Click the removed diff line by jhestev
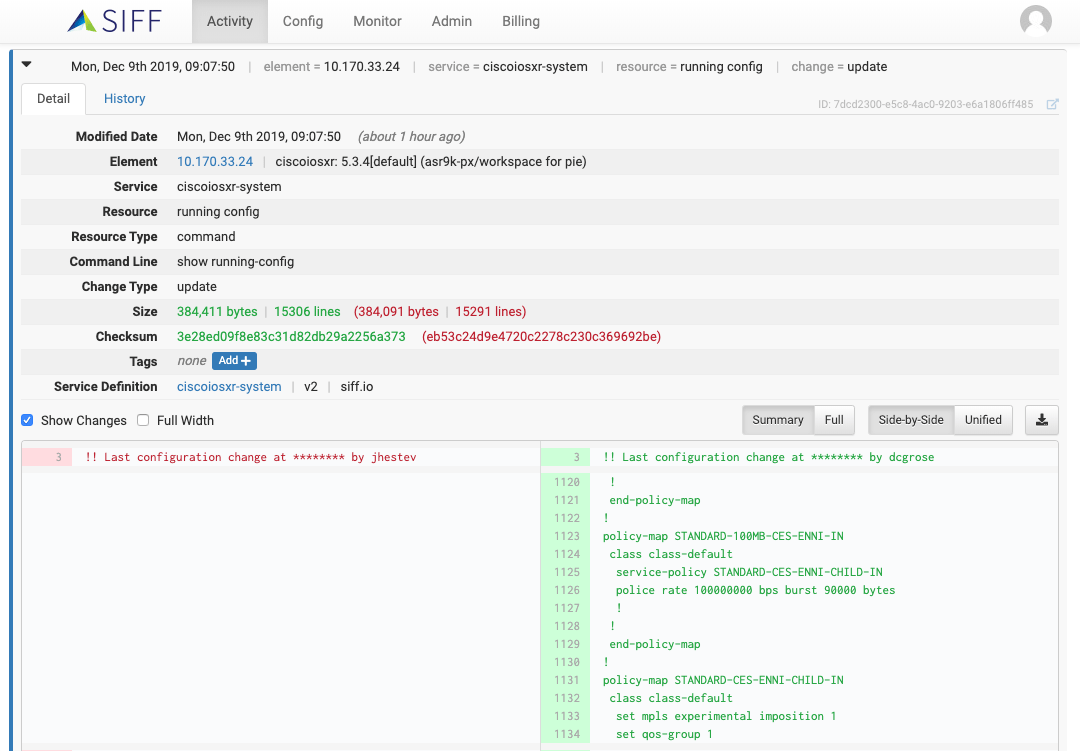The image size is (1080, 751). tap(251, 457)
